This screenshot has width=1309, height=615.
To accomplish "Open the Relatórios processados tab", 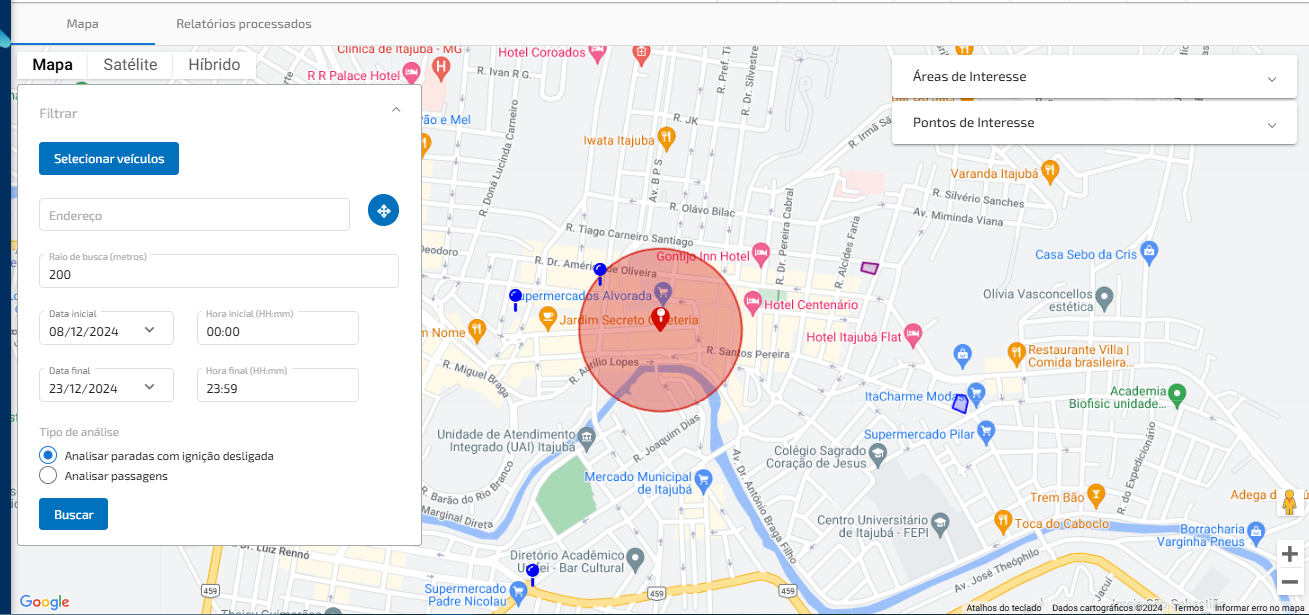I will click(x=244, y=23).
